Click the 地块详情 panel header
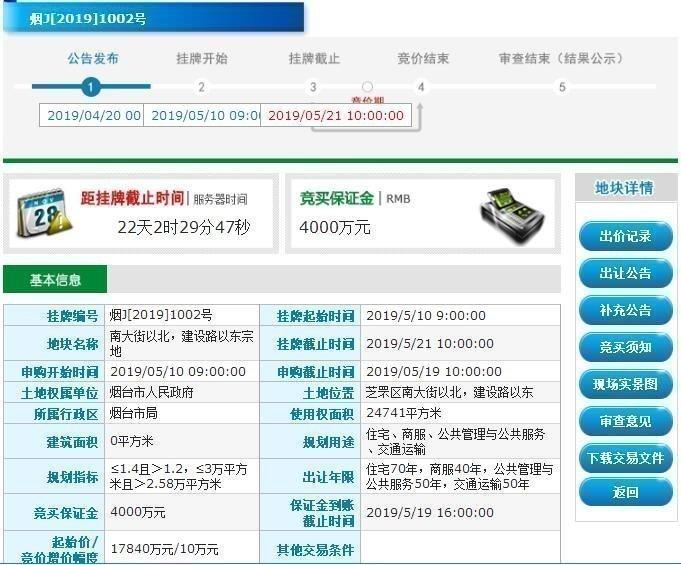 point(624,188)
